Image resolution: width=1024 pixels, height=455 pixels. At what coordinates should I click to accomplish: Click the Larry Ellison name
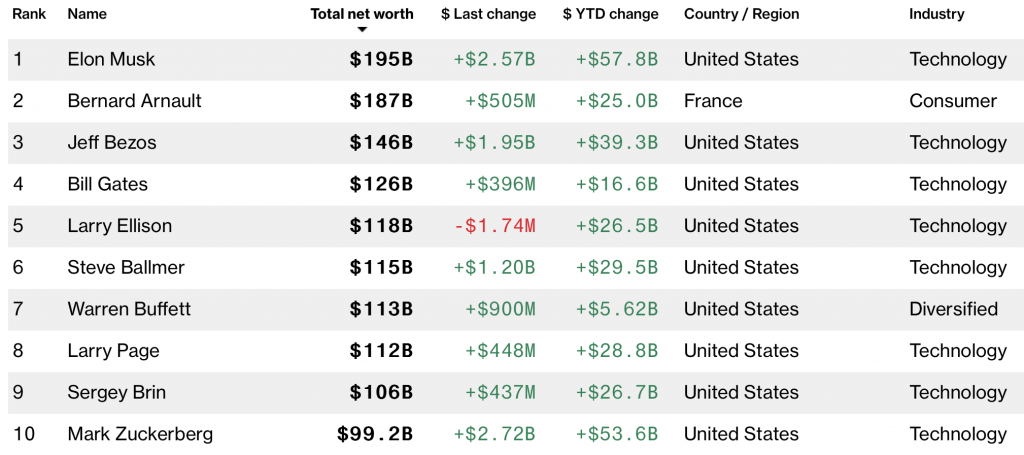(x=119, y=226)
